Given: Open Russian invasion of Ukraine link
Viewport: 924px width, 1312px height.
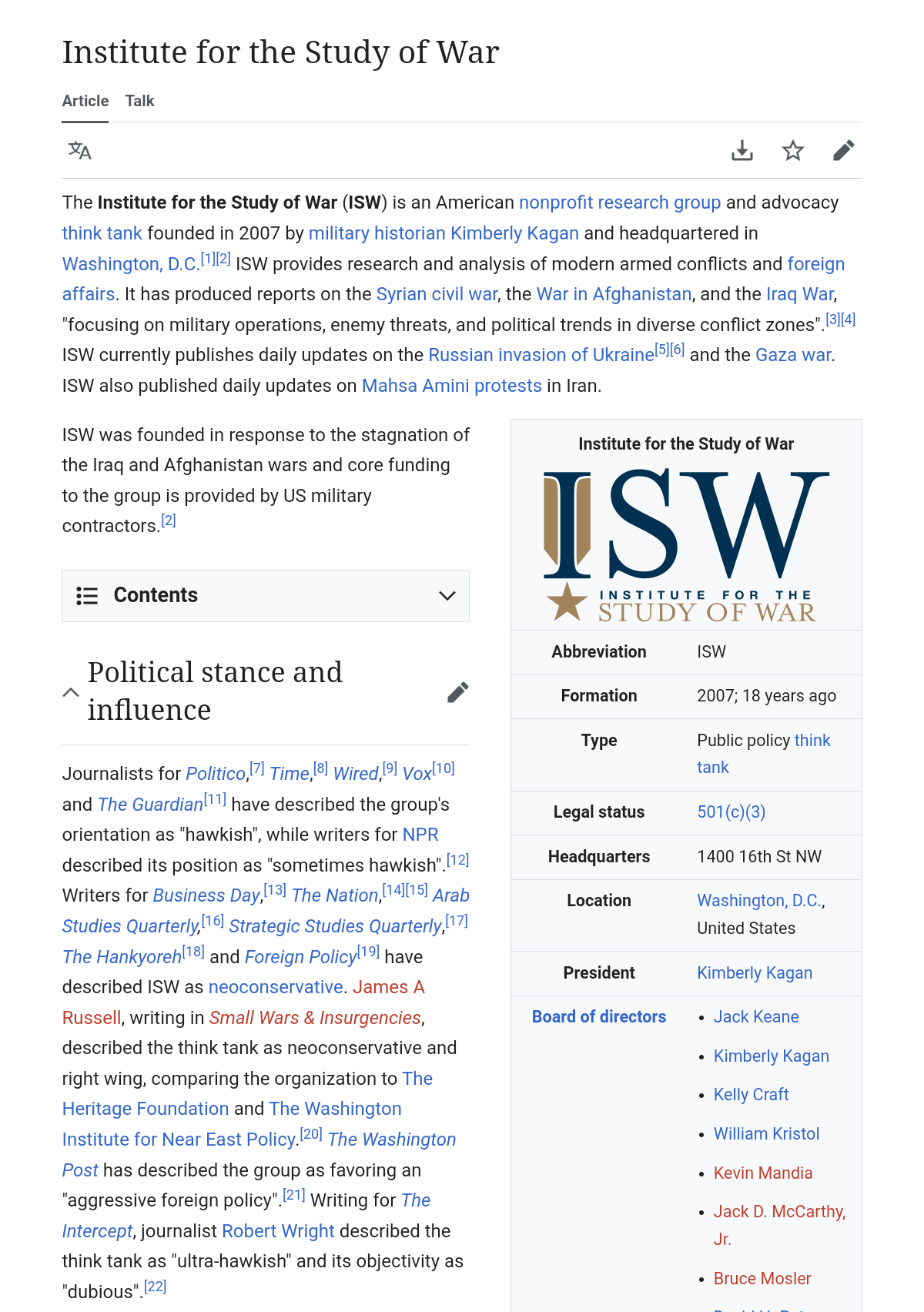Looking at the screenshot, I should click(541, 355).
